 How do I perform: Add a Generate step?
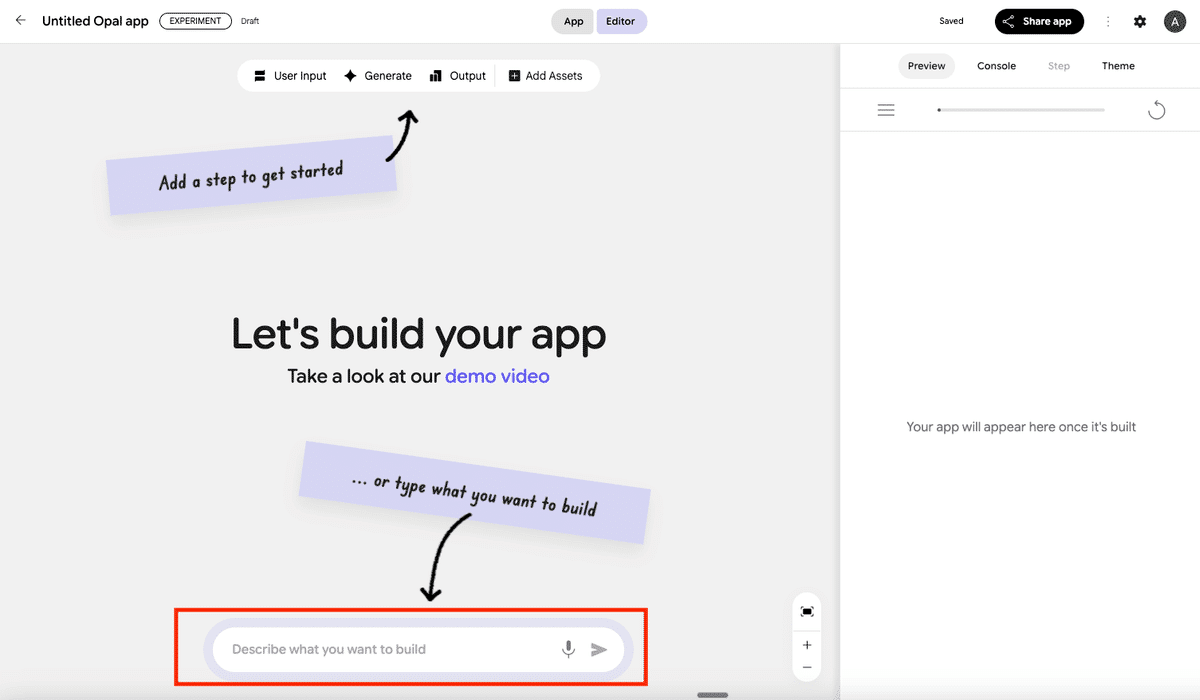pyautogui.click(x=377, y=76)
